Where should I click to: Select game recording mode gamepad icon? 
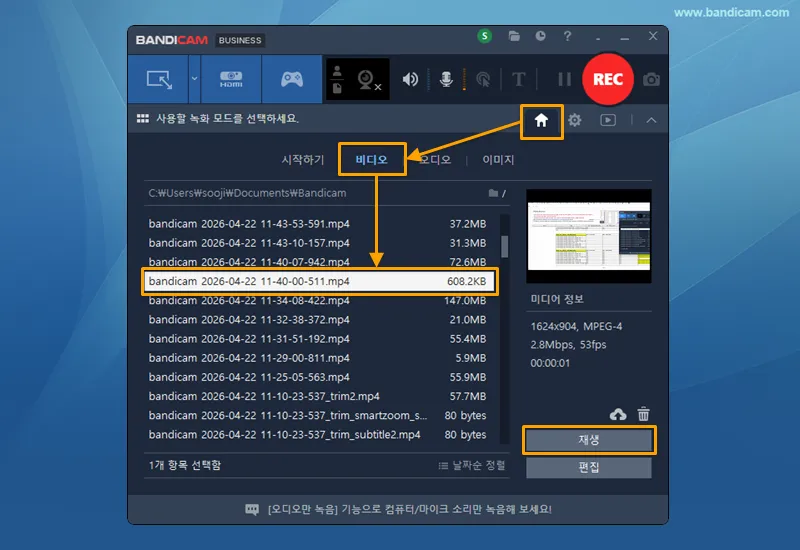(292, 79)
